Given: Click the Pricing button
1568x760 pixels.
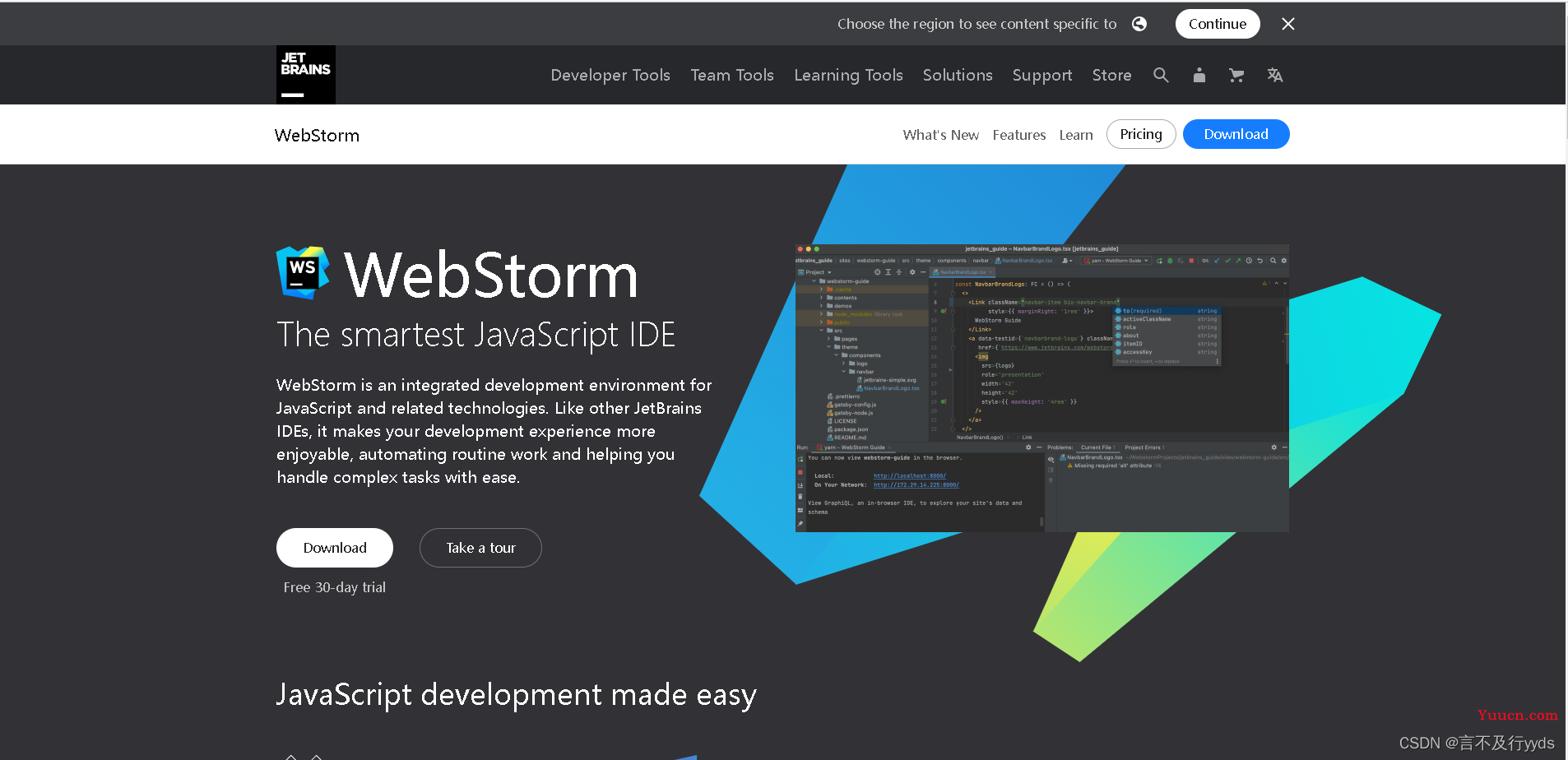Looking at the screenshot, I should (x=1141, y=134).
